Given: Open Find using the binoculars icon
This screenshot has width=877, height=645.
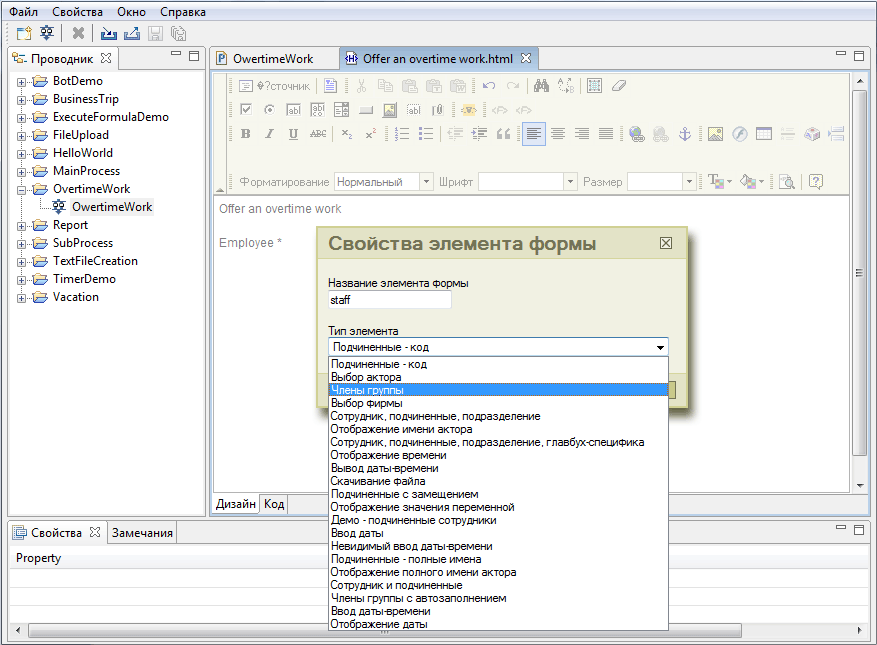Looking at the screenshot, I should pos(540,86).
